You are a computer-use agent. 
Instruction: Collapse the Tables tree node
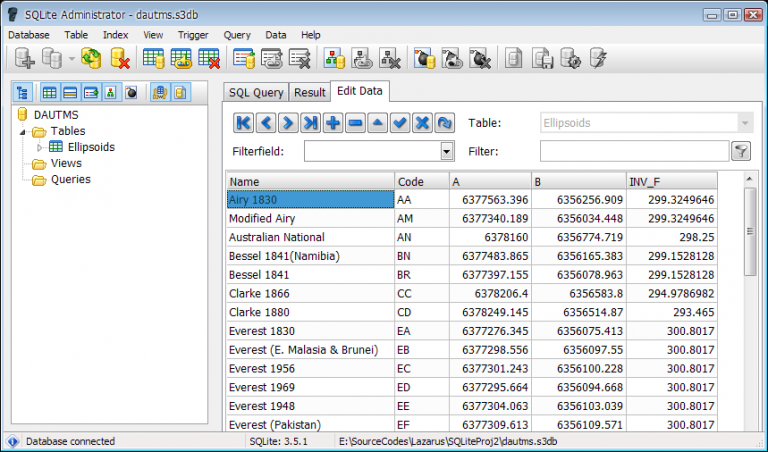pos(23,132)
